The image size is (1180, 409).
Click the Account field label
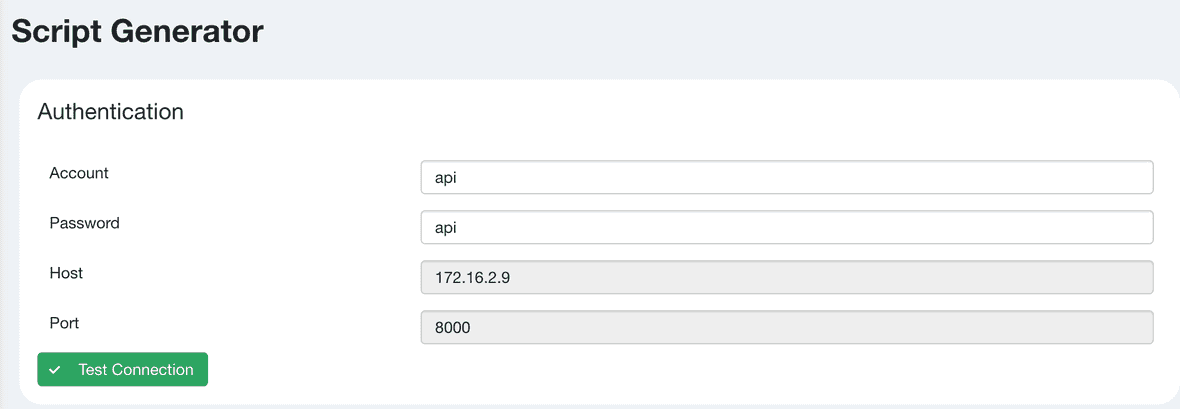tap(79, 173)
